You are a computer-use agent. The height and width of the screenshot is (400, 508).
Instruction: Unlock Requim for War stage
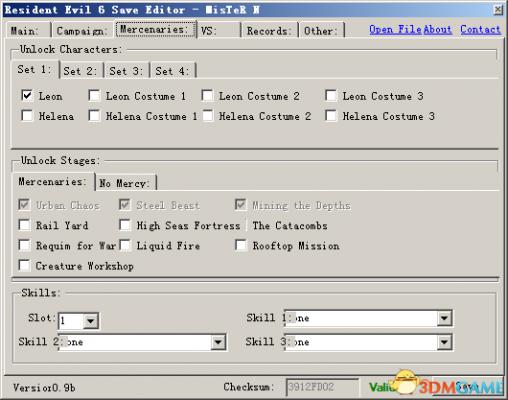pos(24,245)
